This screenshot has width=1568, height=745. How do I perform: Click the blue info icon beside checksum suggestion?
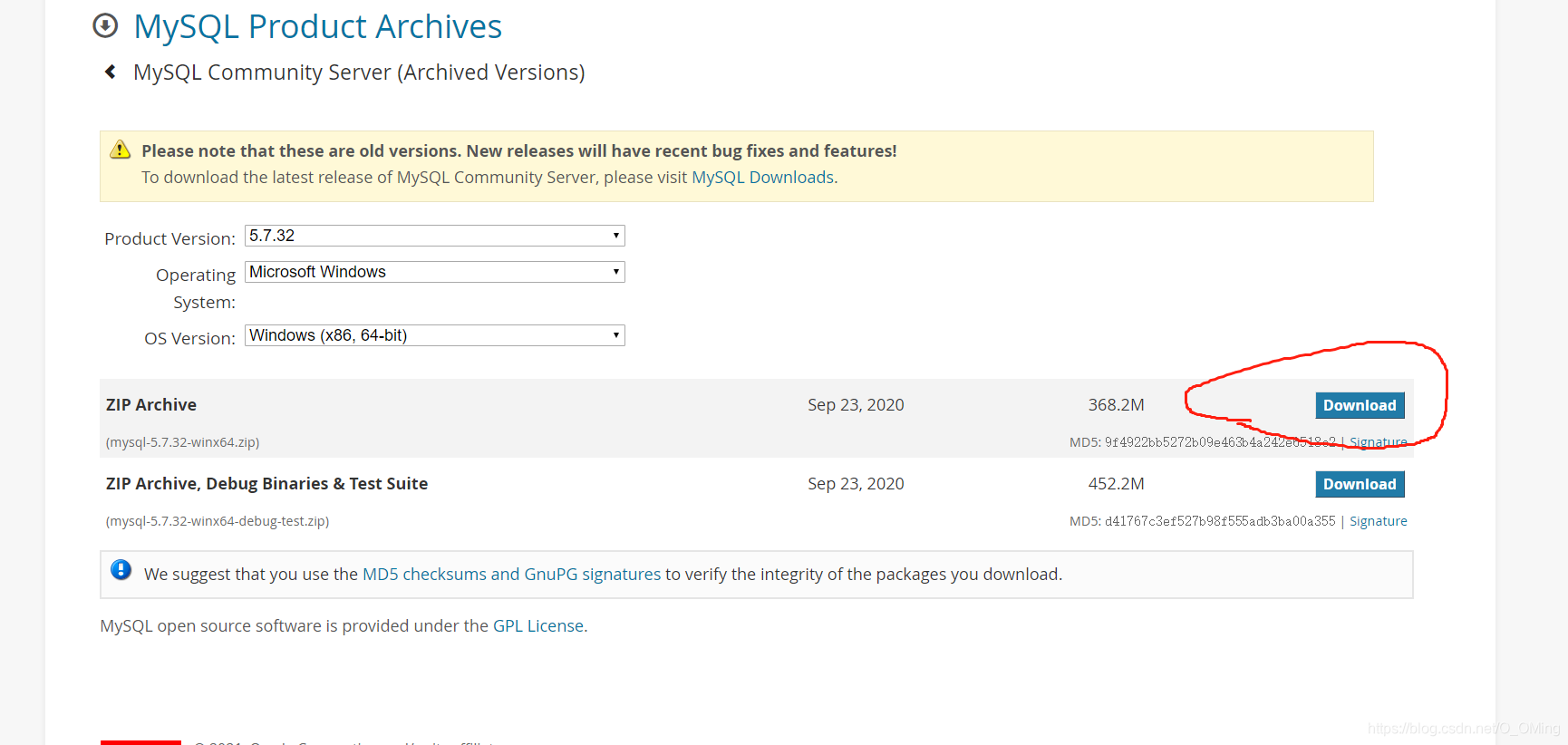121,570
